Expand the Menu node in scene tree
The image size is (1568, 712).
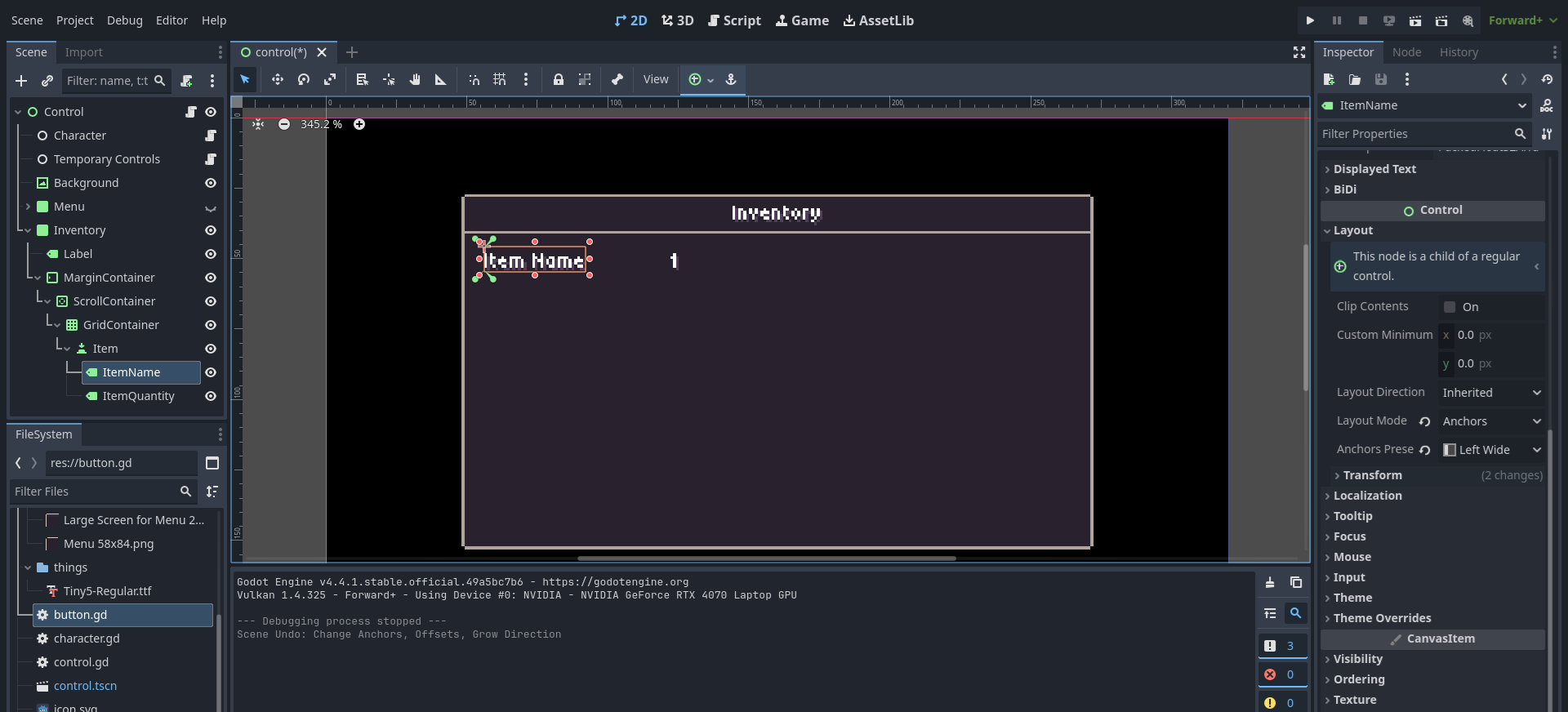coord(28,207)
